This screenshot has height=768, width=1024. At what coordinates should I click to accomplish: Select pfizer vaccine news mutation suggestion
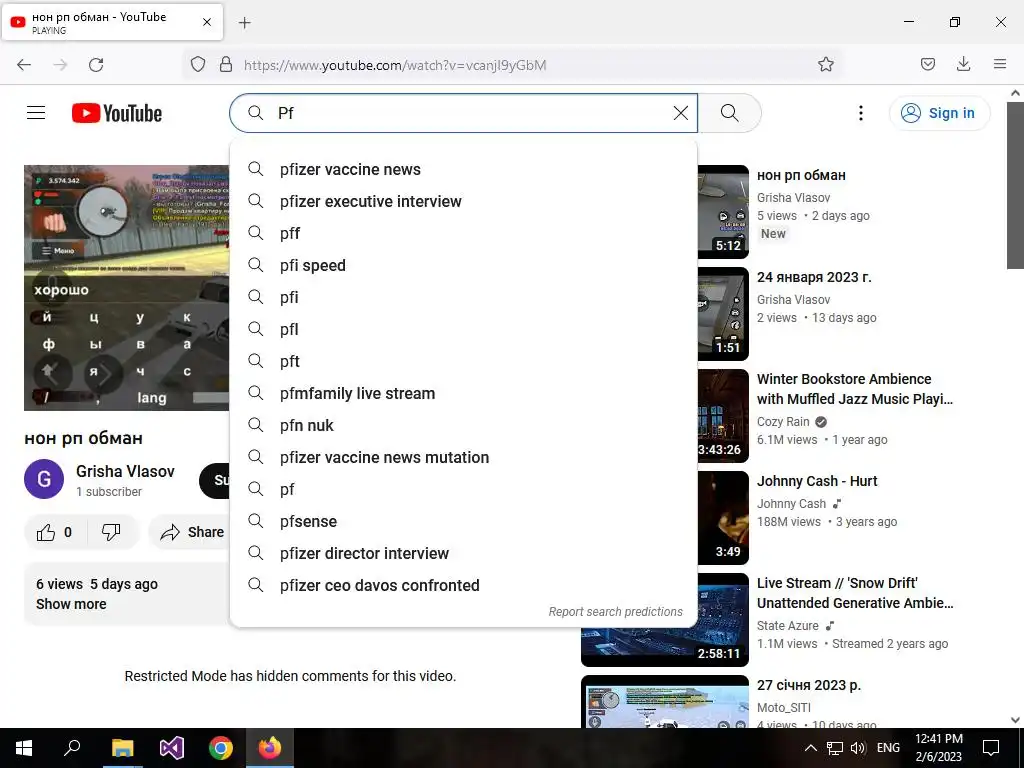coord(464,457)
